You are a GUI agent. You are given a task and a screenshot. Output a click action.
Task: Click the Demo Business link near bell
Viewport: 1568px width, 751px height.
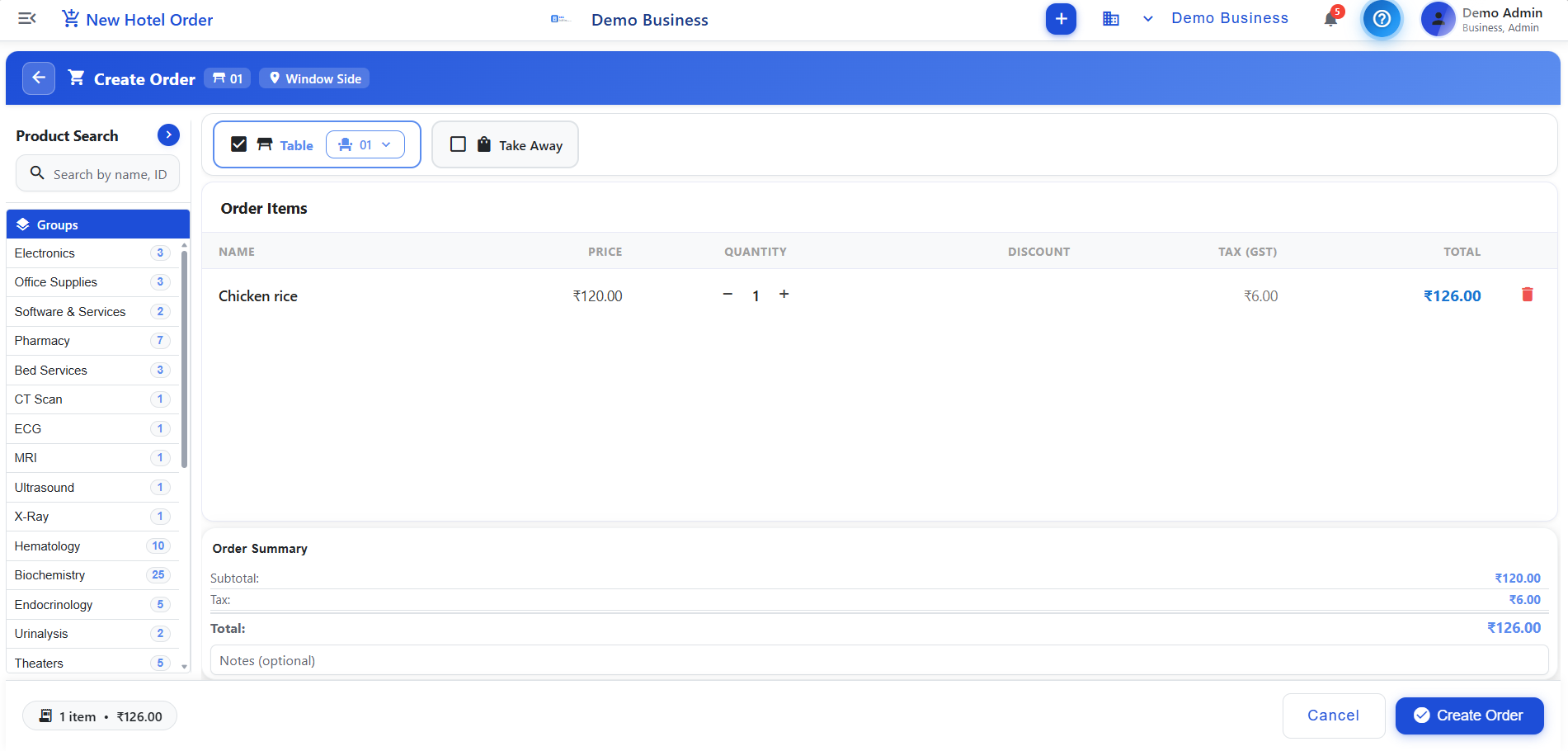pos(1229,18)
